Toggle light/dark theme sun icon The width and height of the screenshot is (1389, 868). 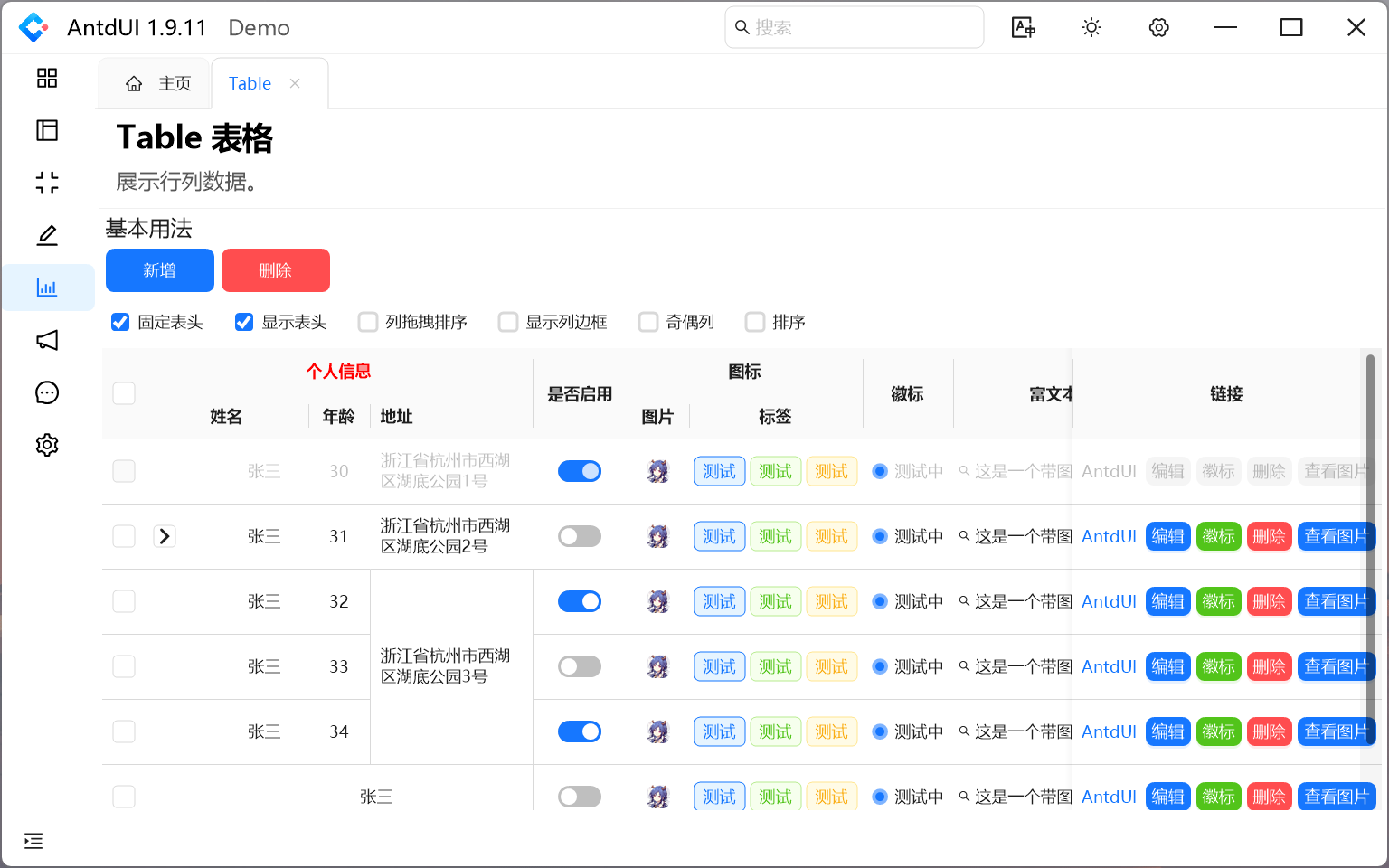(x=1091, y=28)
